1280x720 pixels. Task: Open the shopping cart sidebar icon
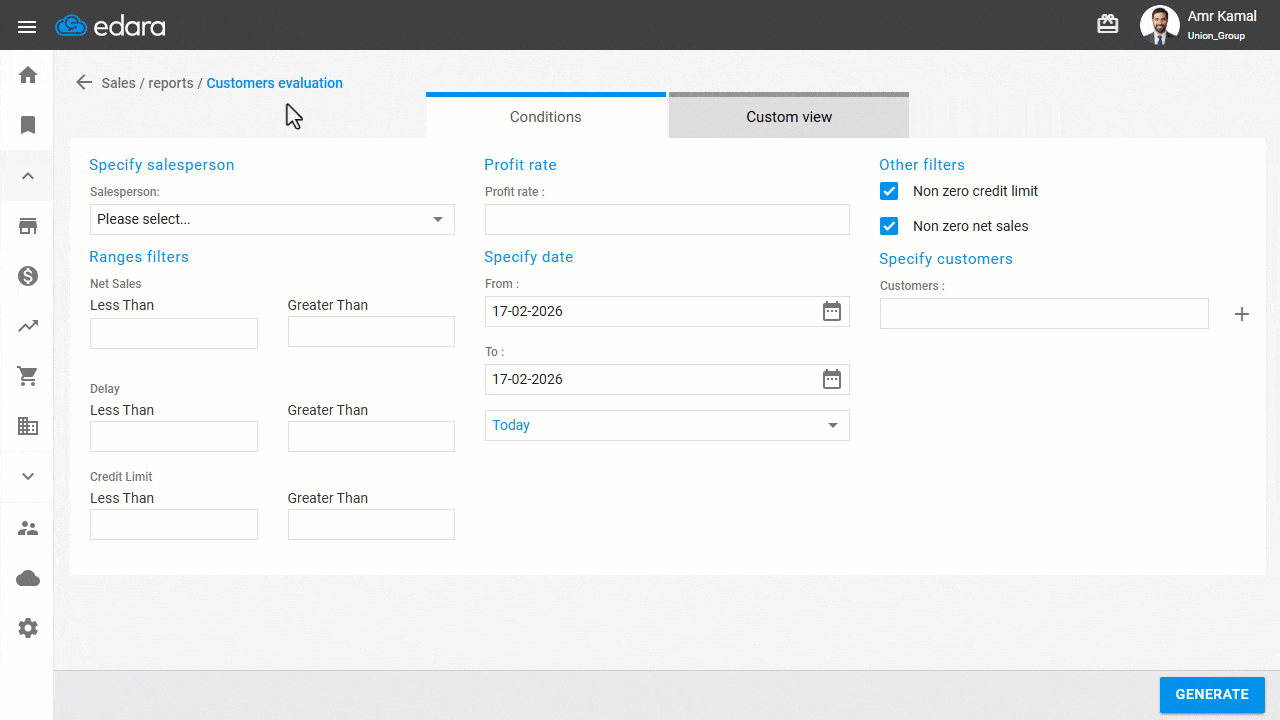tap(28, 376)
